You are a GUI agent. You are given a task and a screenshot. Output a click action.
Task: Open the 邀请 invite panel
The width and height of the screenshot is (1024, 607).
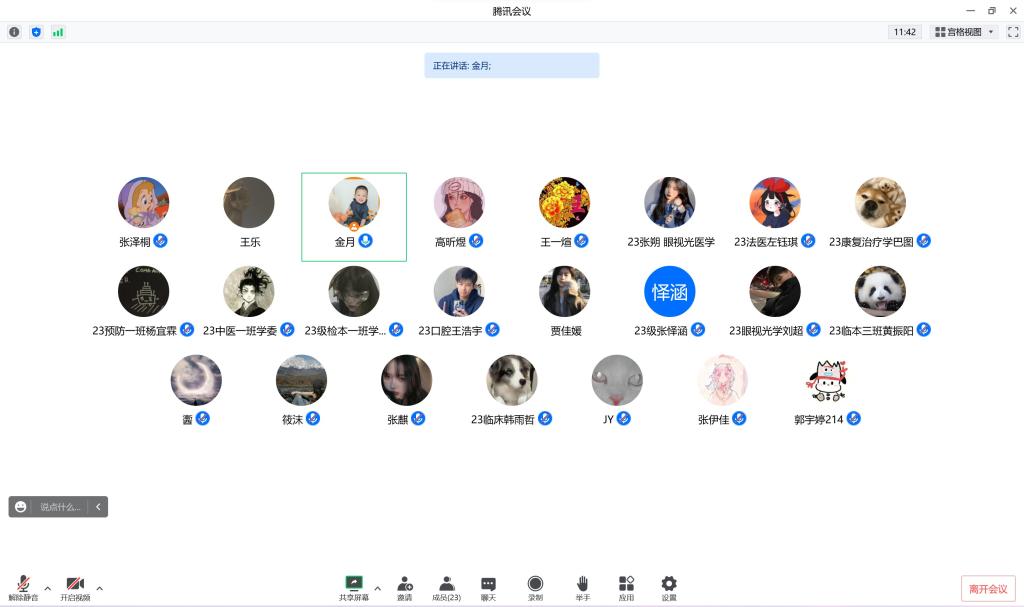[405, 588]
